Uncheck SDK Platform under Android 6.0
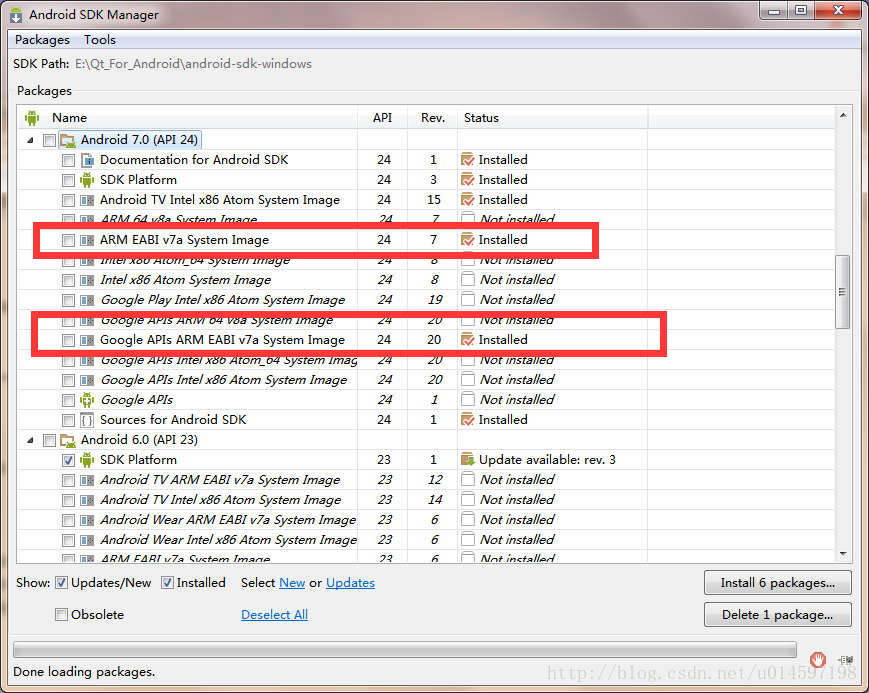The image size is (869, 693). point(70,459)
